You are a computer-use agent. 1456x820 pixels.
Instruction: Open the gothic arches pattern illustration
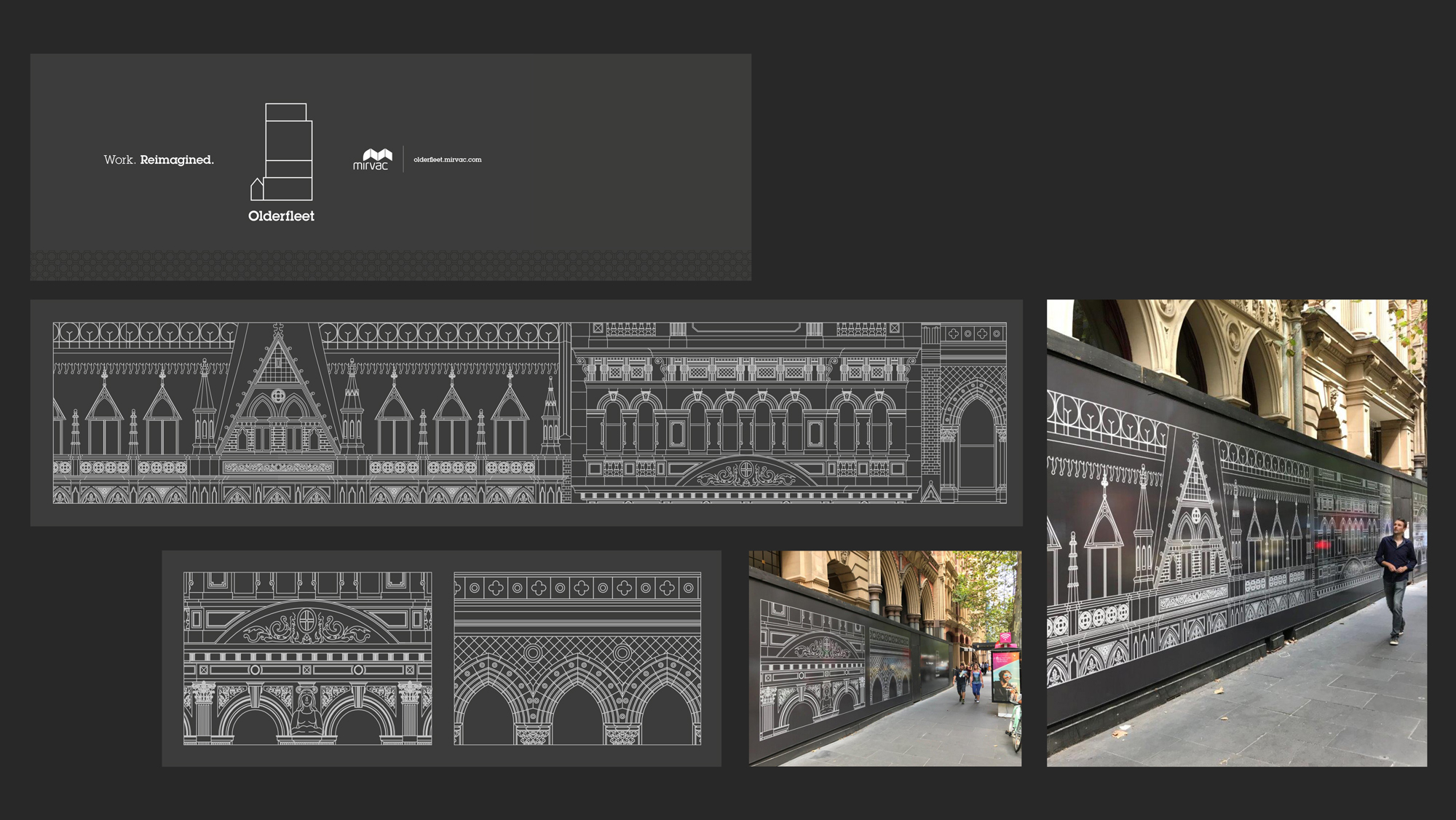point(577,658)
